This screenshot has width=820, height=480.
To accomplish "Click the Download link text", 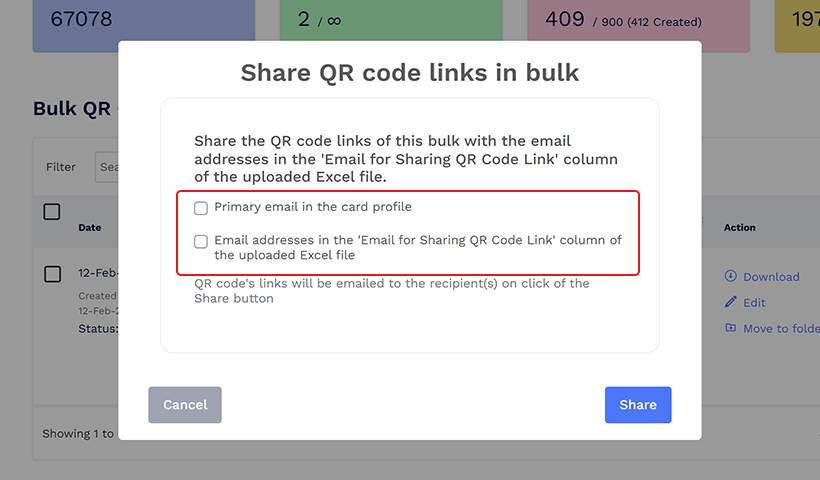I will click(771, 277).
